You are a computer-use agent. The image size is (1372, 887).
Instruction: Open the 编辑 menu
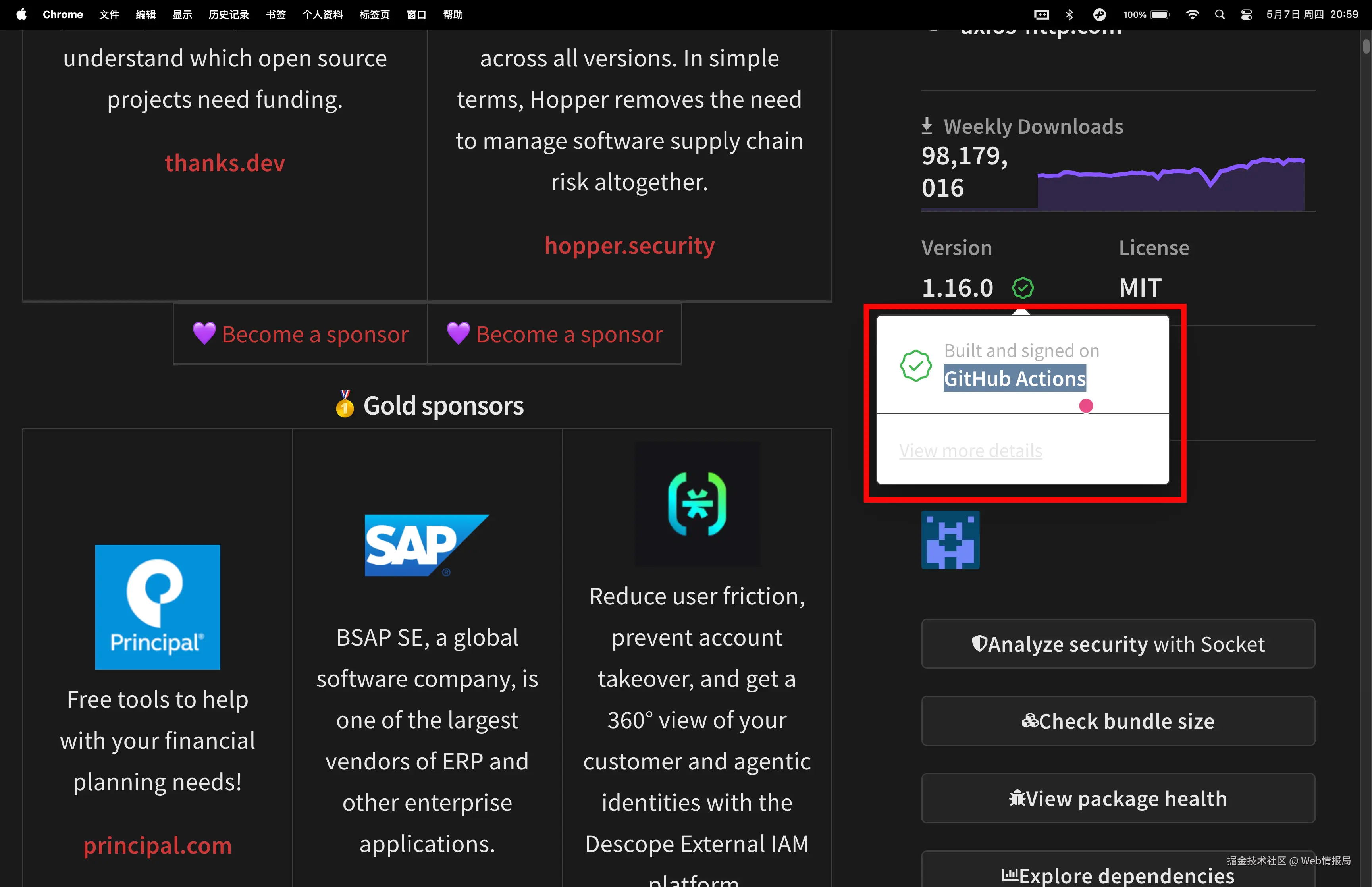[146, 14]
